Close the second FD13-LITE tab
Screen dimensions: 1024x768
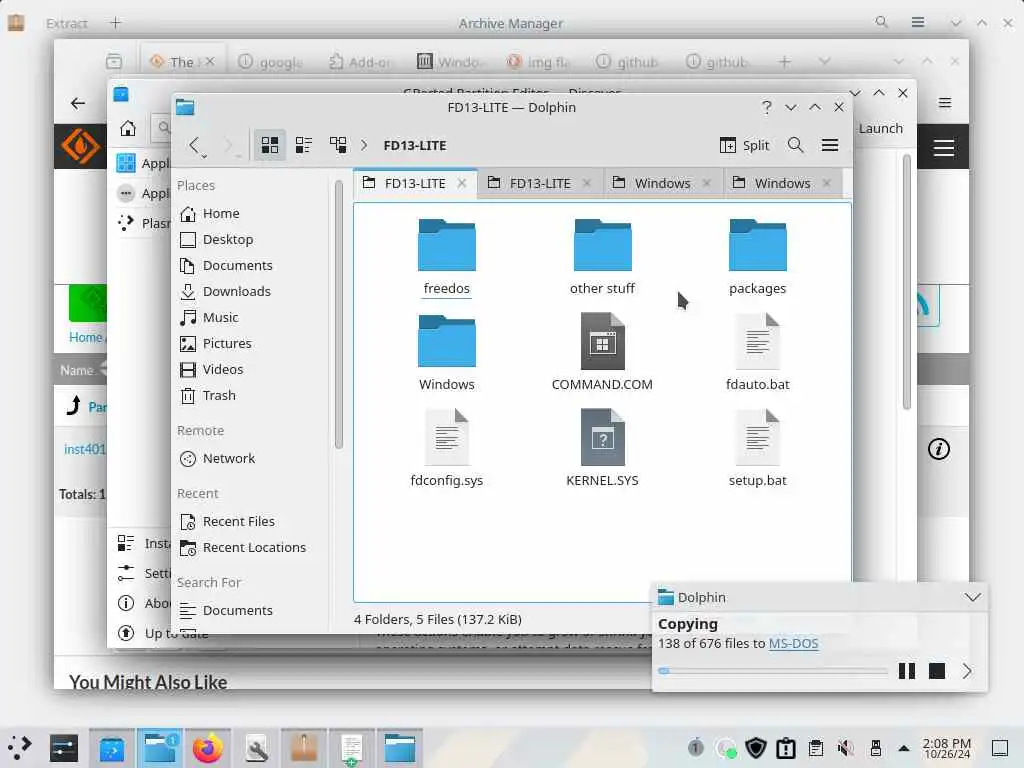[586, 184]
